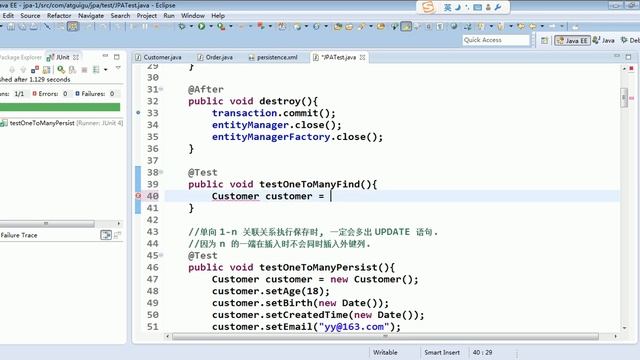Image resolution: width=640 pixels, height=360 pixels.
Task: Click the JUnit Test Run History icon
Action: (96, 69)
